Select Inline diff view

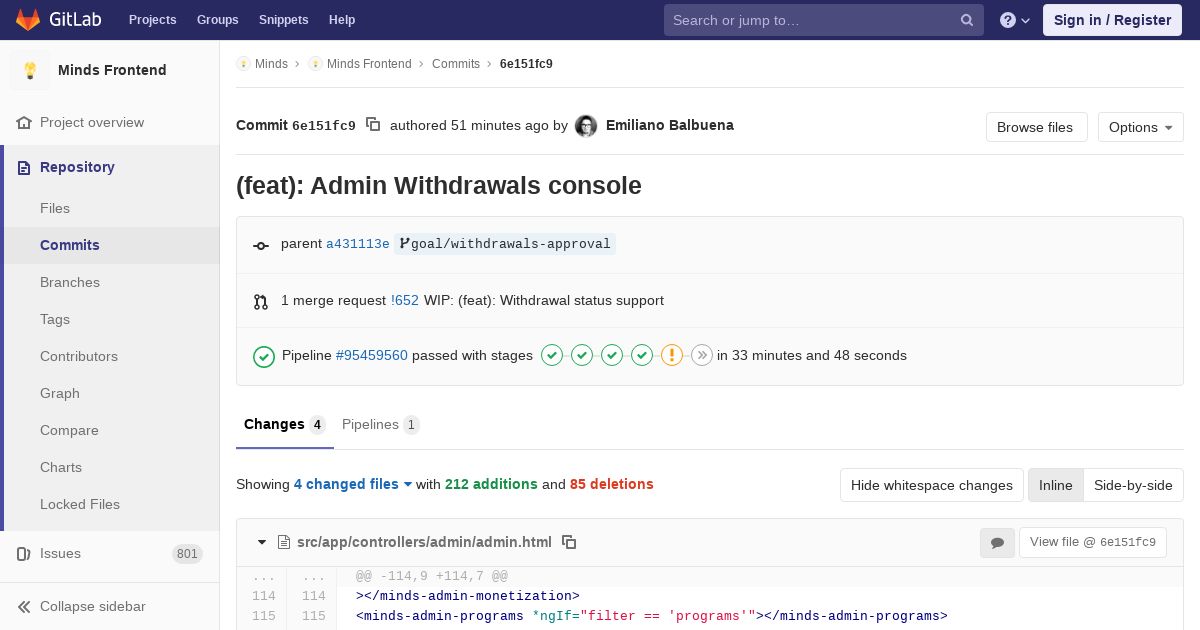tap(1055, 485)
